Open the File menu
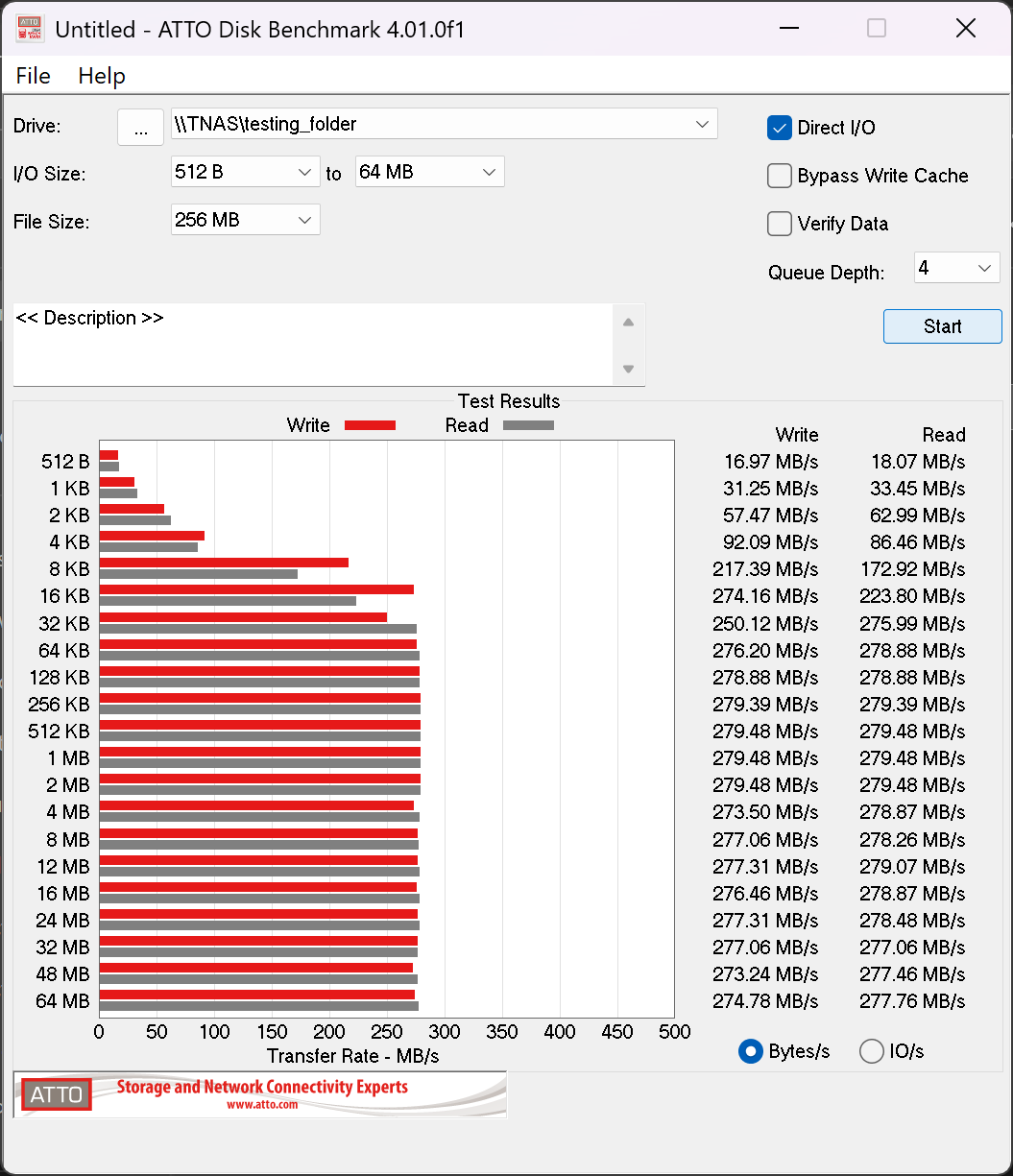Viewport: 1013px width, 1176px height. tap(34, 76)
